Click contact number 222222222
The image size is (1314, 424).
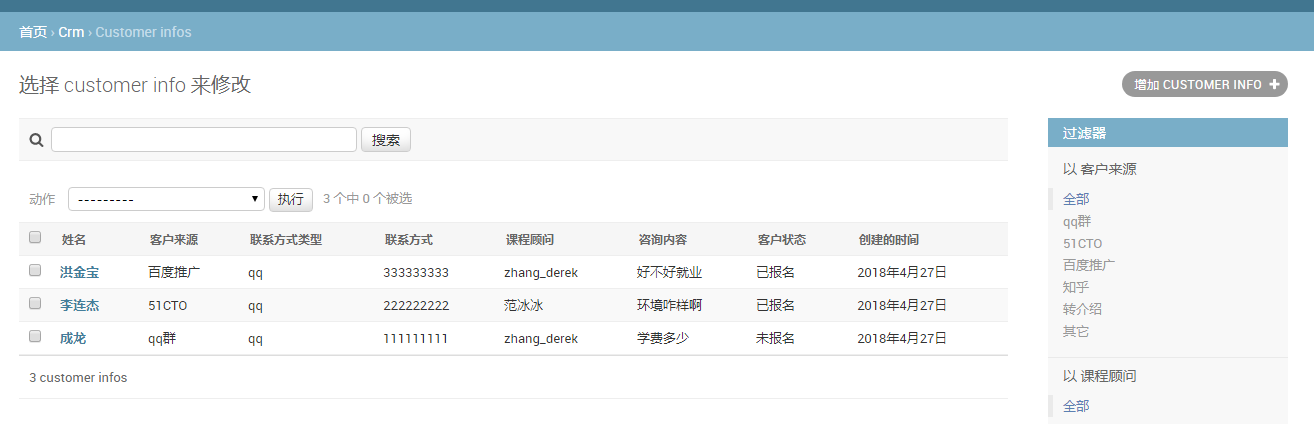416,305
